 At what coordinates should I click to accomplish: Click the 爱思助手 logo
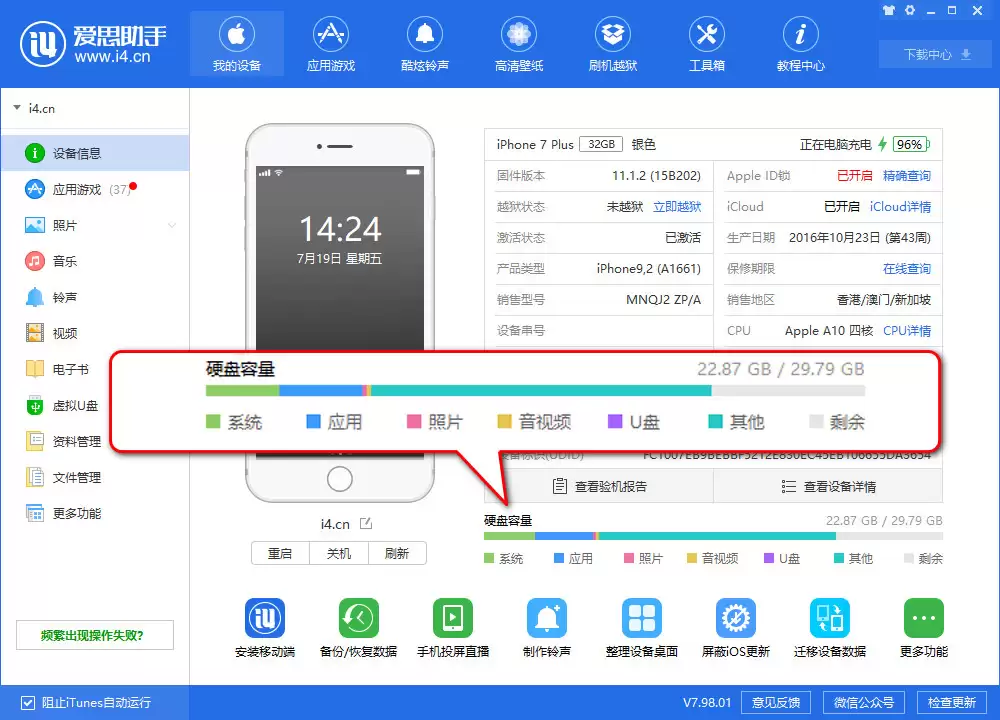click(94, 43)
